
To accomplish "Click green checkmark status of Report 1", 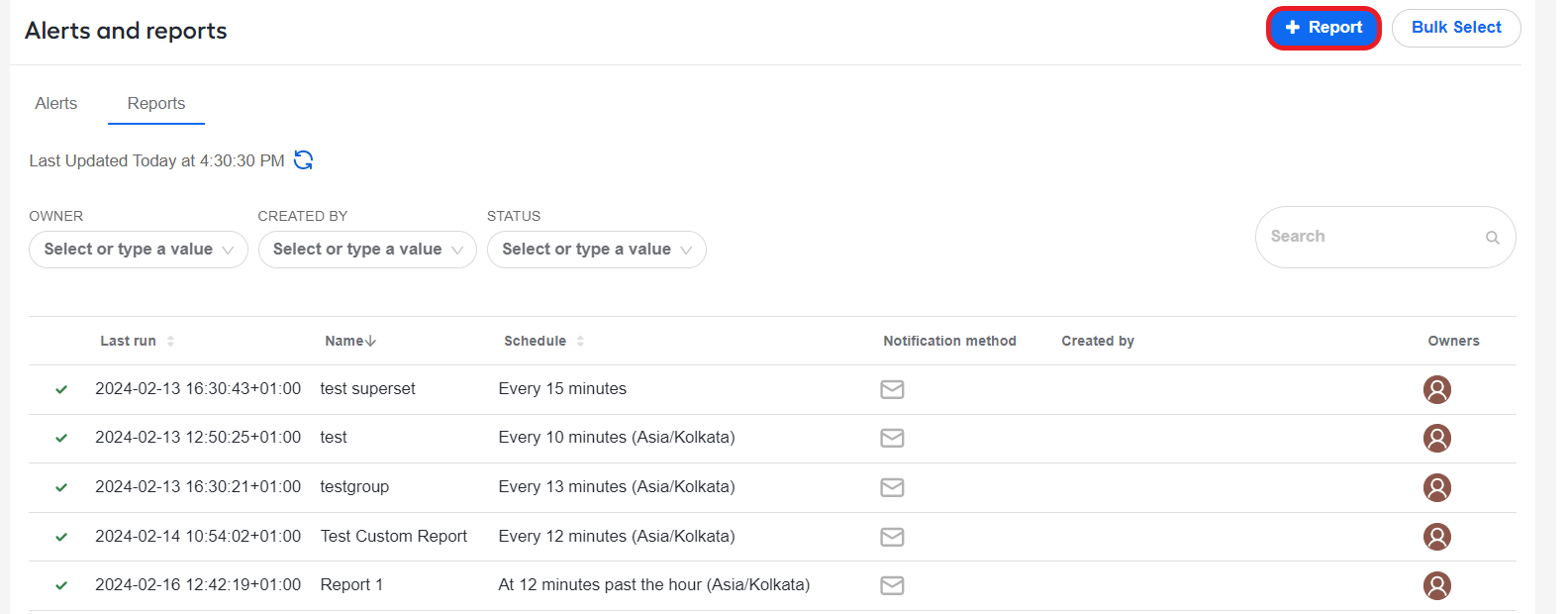I will tap(61, 585).
